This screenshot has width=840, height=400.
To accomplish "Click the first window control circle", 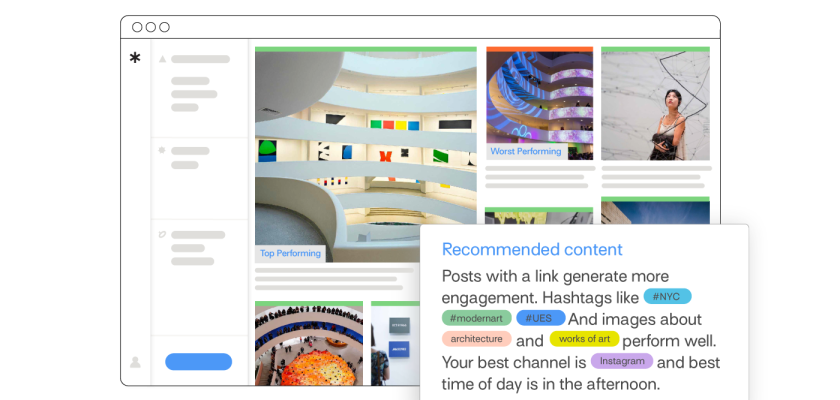I will tap(137, 27).
